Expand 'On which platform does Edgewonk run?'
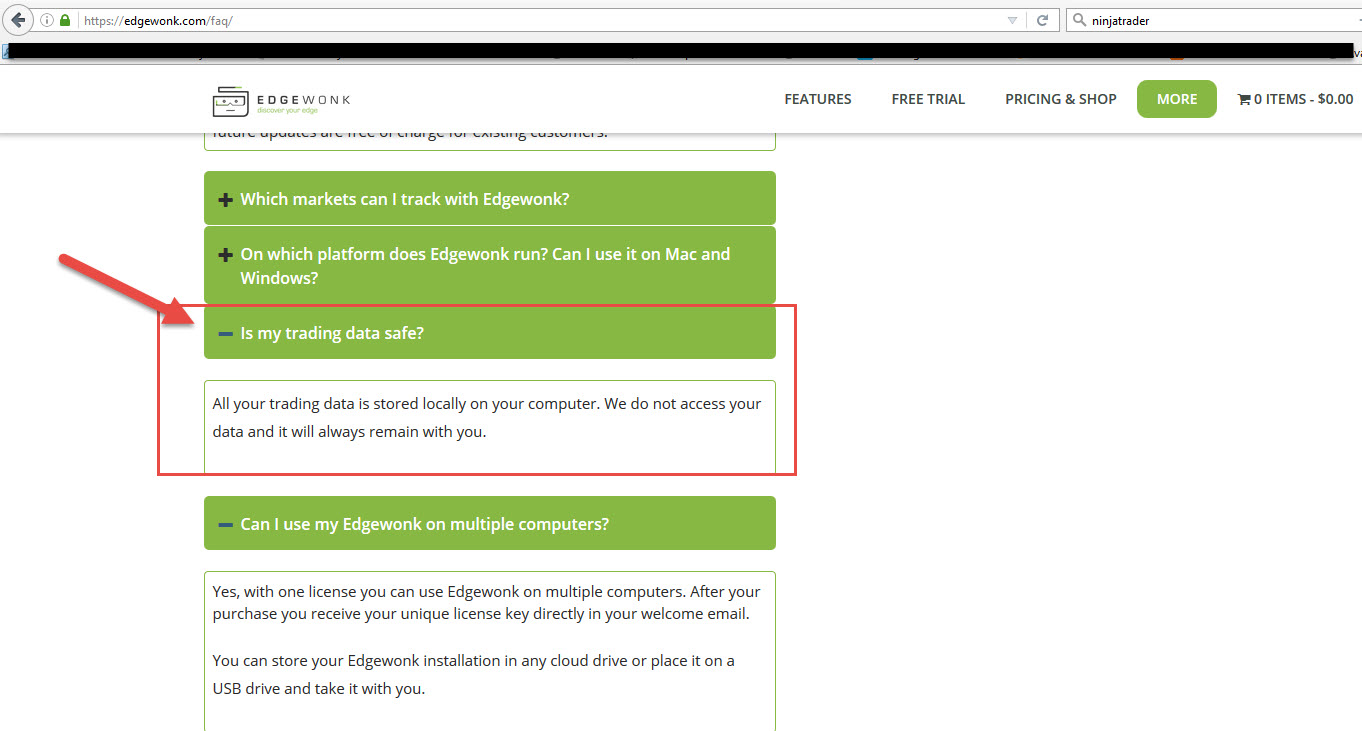The width and height of the screenshot is (1362, 731). pos(490,265)
